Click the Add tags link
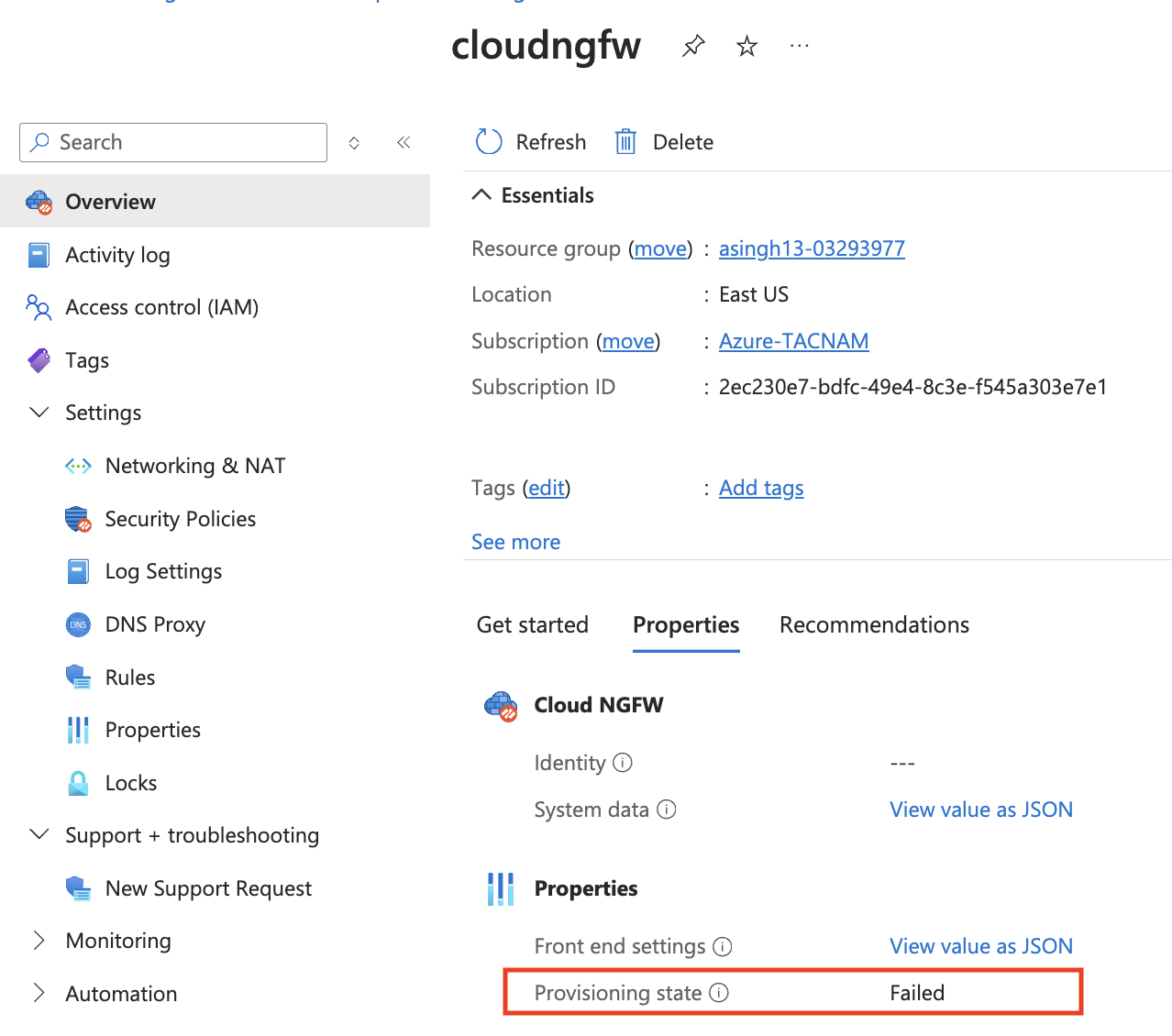 coord(761,488)
